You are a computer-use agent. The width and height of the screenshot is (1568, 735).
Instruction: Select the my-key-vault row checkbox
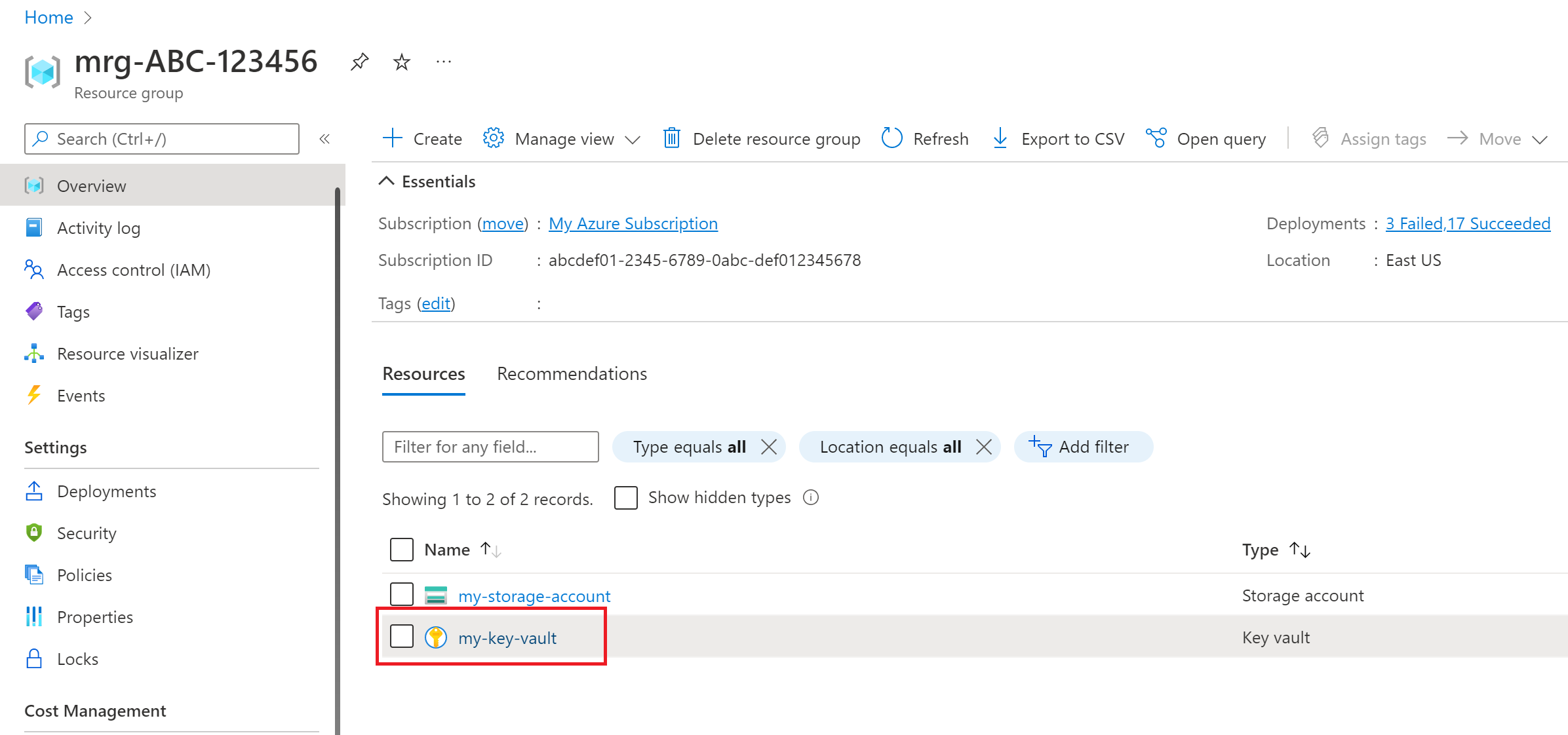click(x=402, y=636)
